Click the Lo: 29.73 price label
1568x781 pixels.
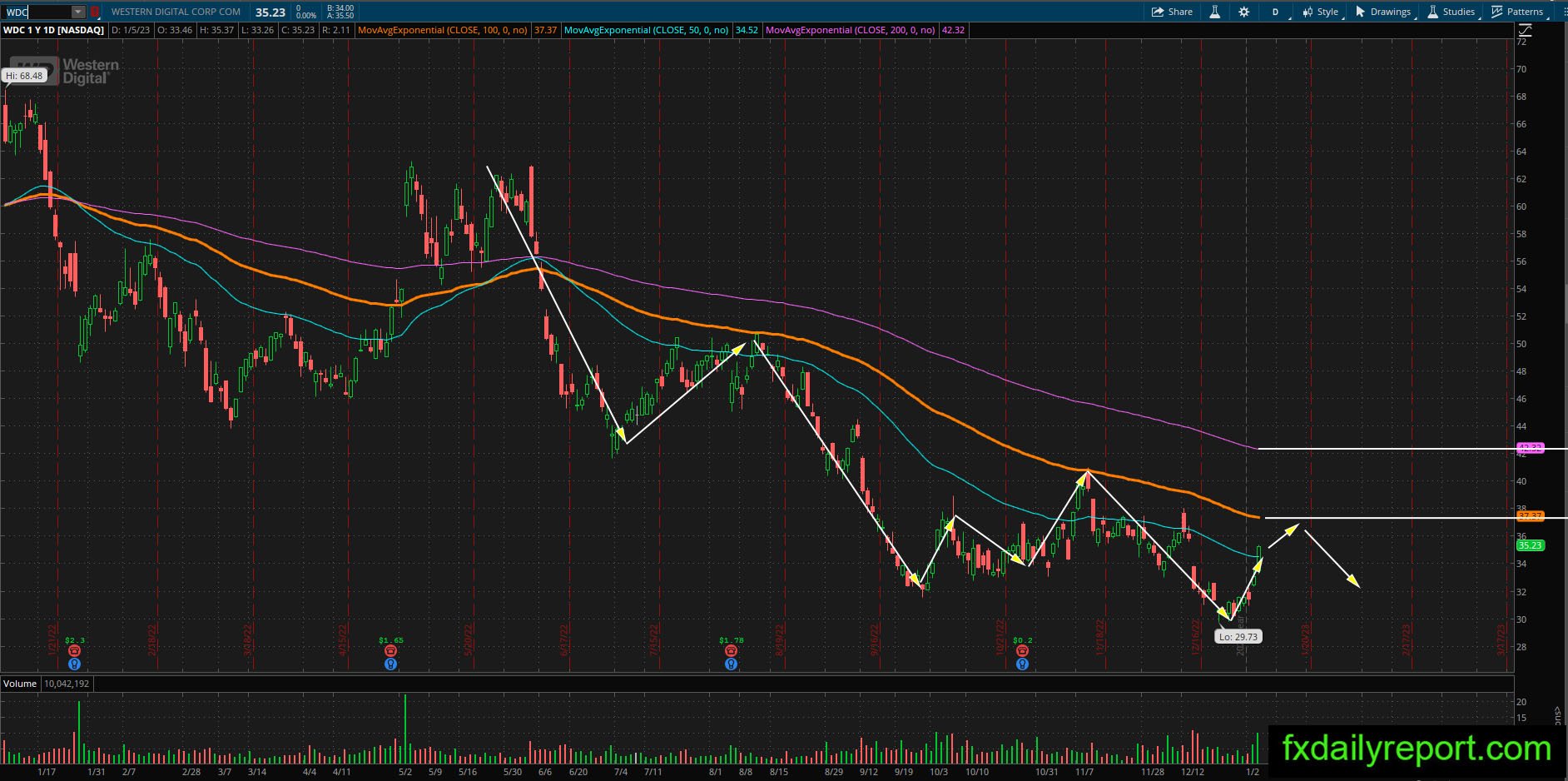1238,636
